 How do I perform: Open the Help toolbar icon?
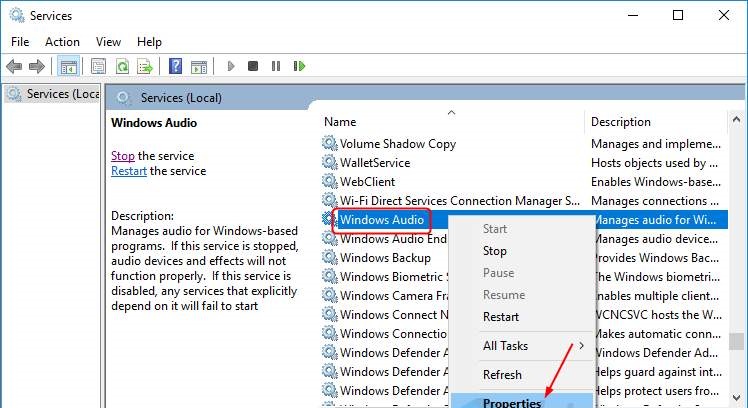click(176, 66)
